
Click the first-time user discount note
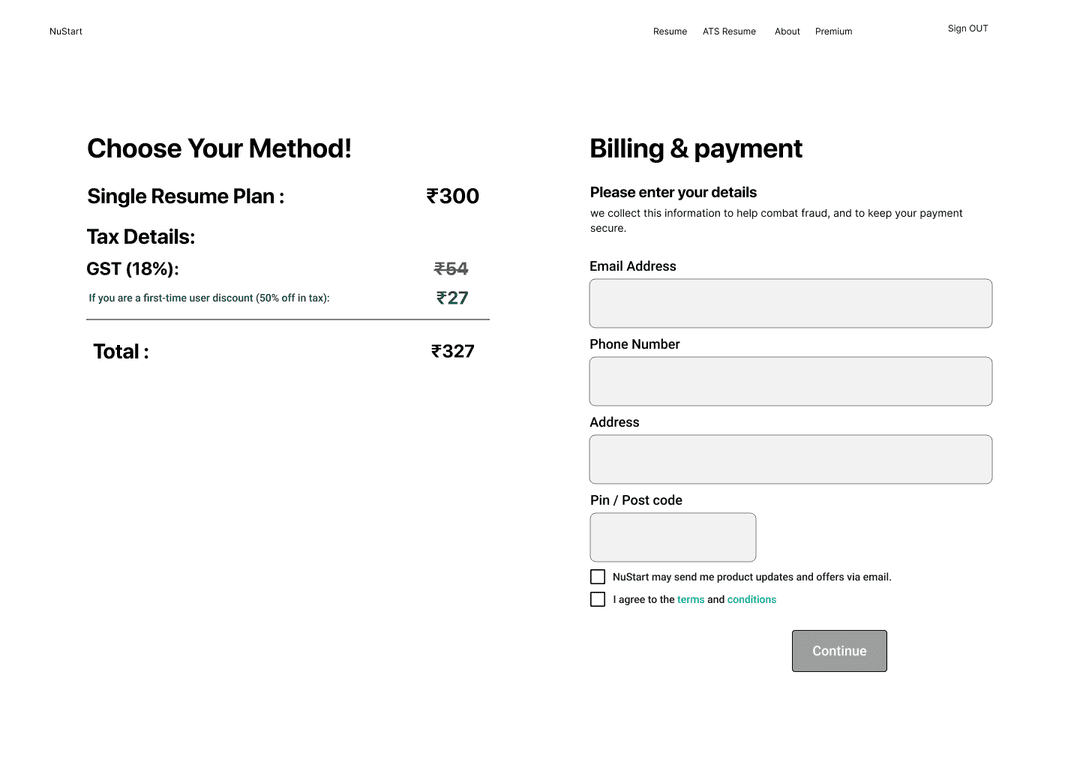[209, 298]
